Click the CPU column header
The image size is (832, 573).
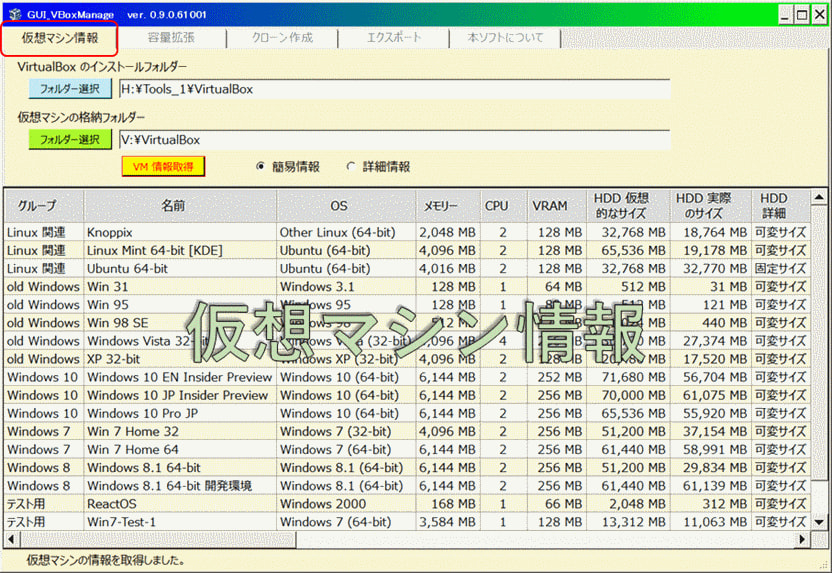[x=504, y=206]
